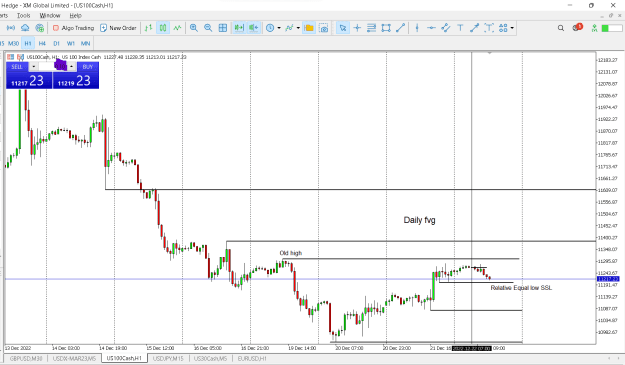Image resolution: width=625 pixels, height=365 pixels.
Task: Expand the clock icon dropdown arrow
Action: click(279, 28)
